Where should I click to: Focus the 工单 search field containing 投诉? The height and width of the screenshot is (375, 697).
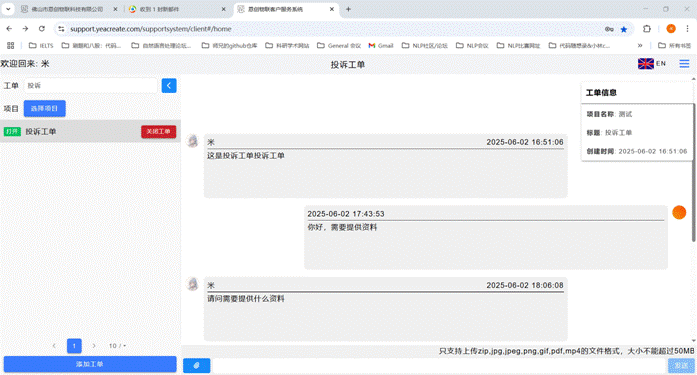click(x=91, y=85)
